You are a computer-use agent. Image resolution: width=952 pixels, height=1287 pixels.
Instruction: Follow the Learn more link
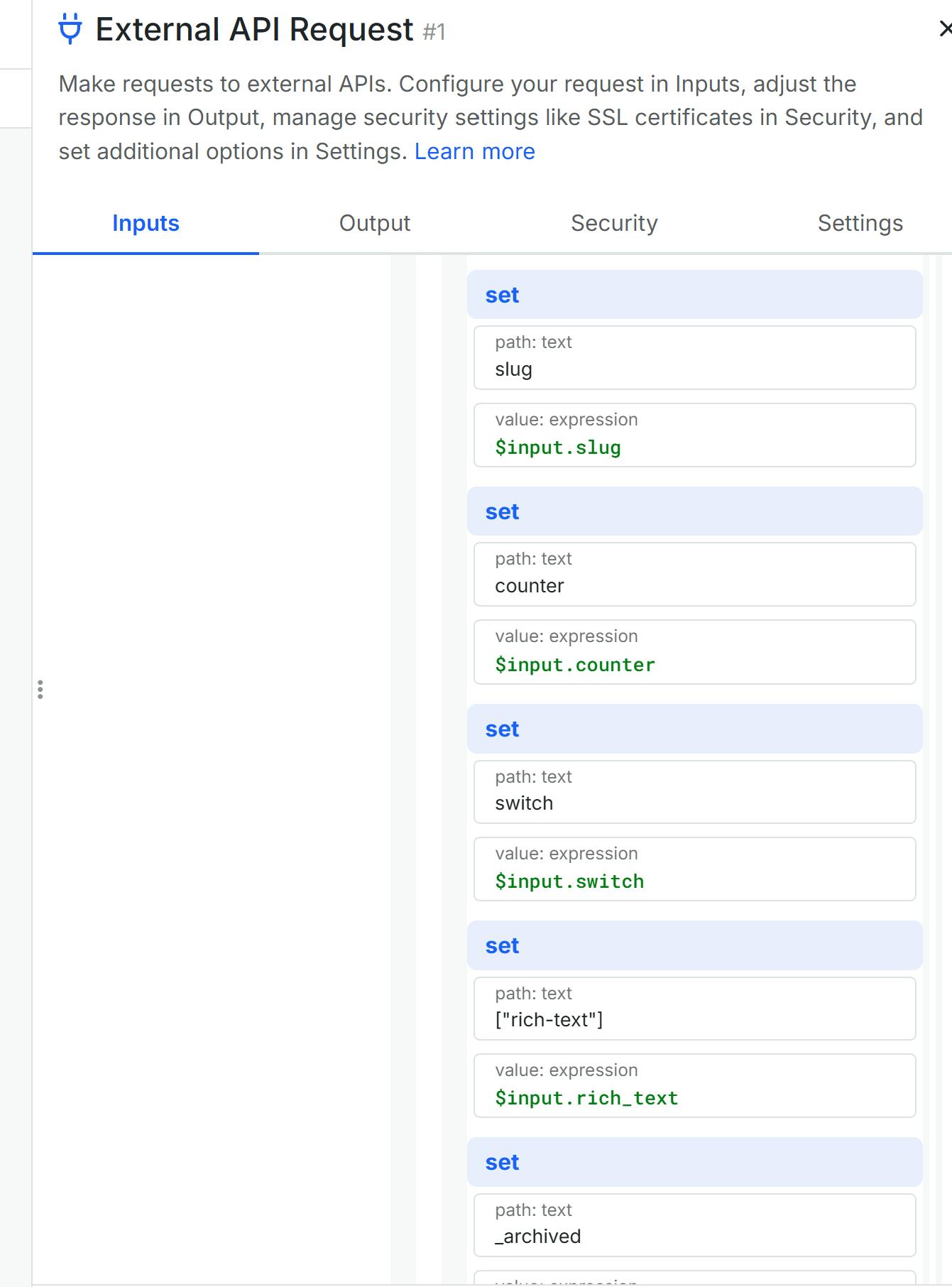(474, 151)
